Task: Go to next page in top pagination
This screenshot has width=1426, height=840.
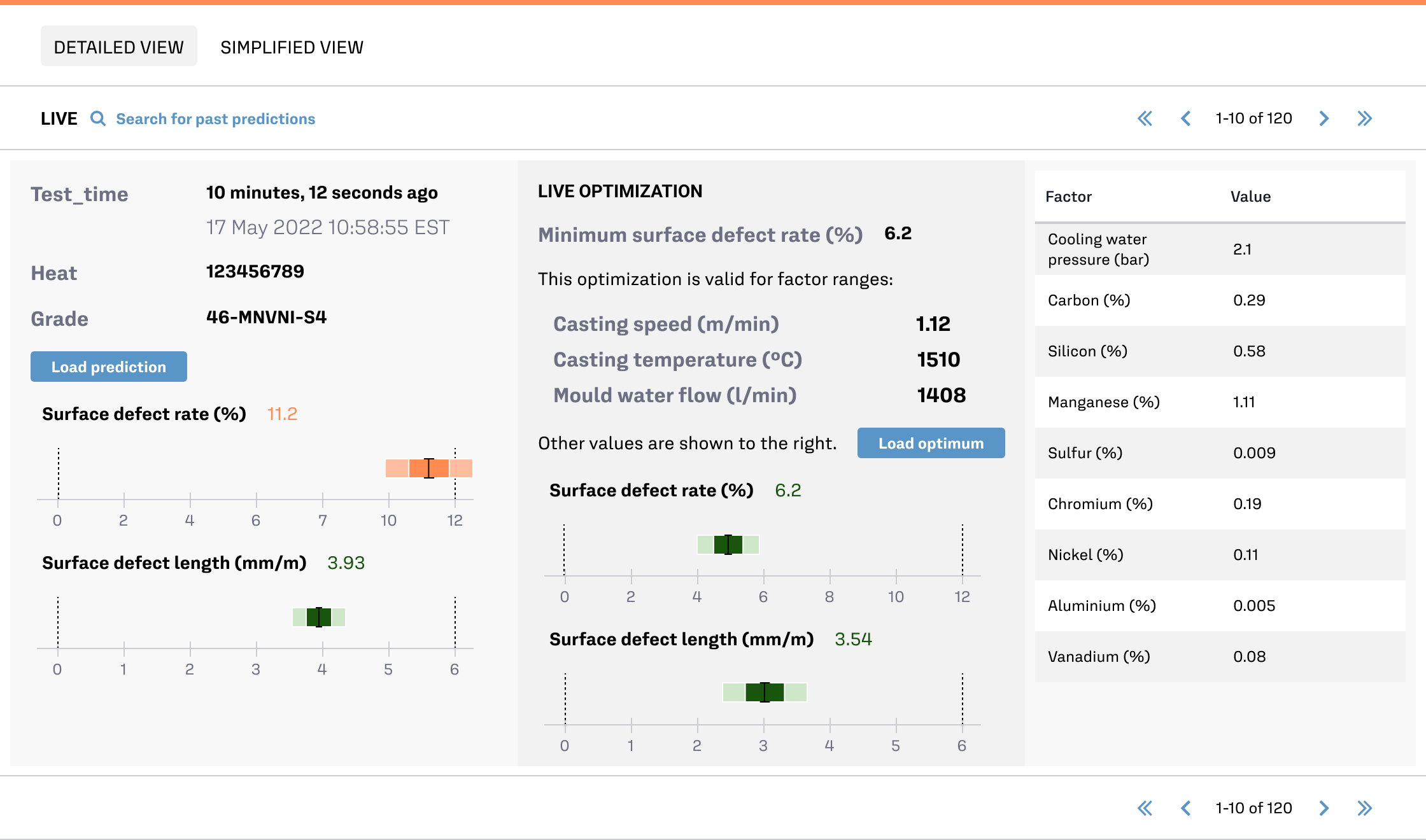Action: pyautogui.click(x=1324, y=118)
